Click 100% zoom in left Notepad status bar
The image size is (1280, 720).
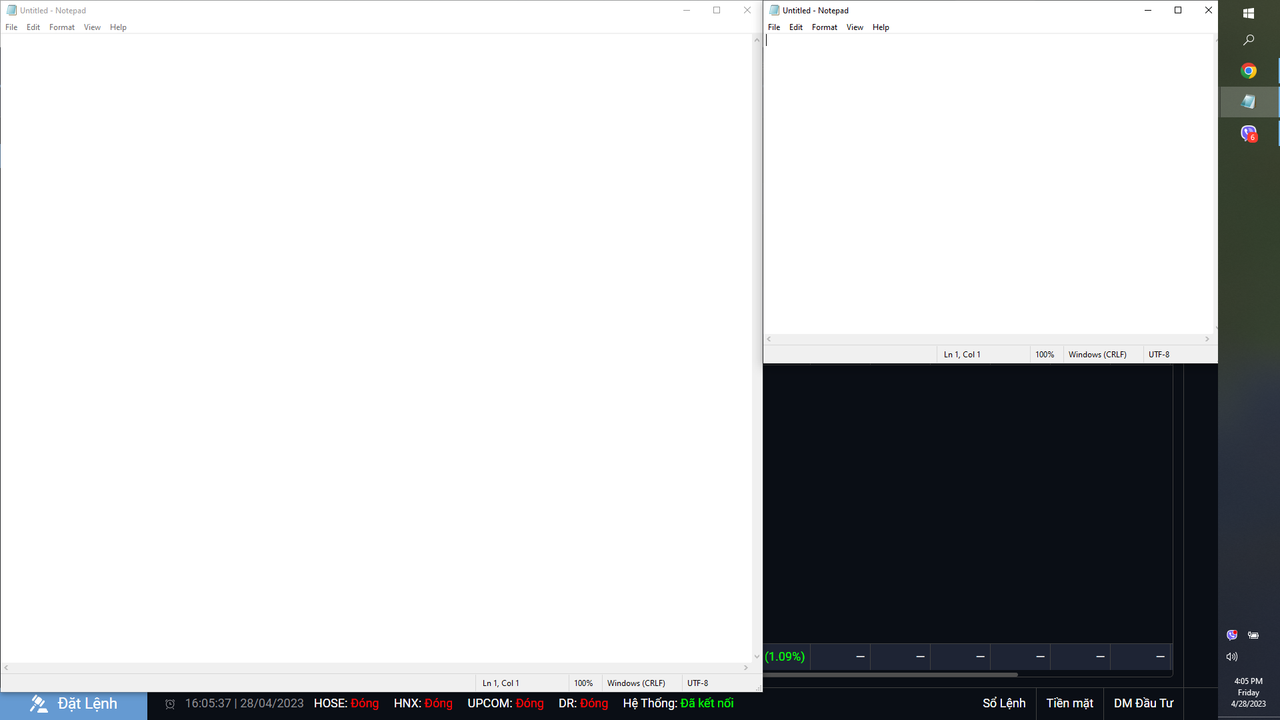point(583,683)
